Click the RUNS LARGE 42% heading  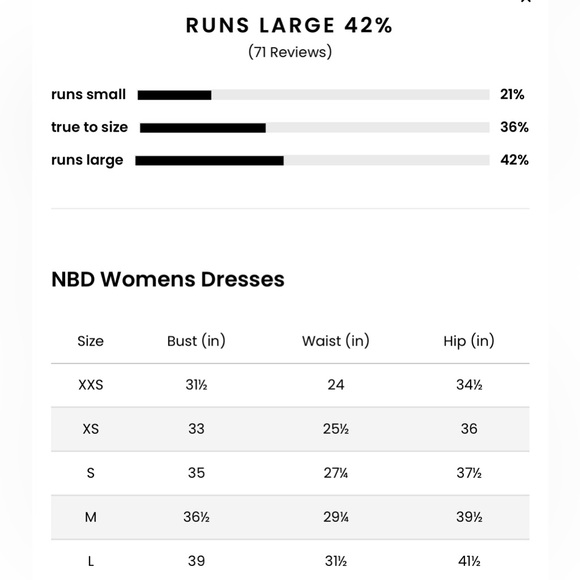(289, 26)
